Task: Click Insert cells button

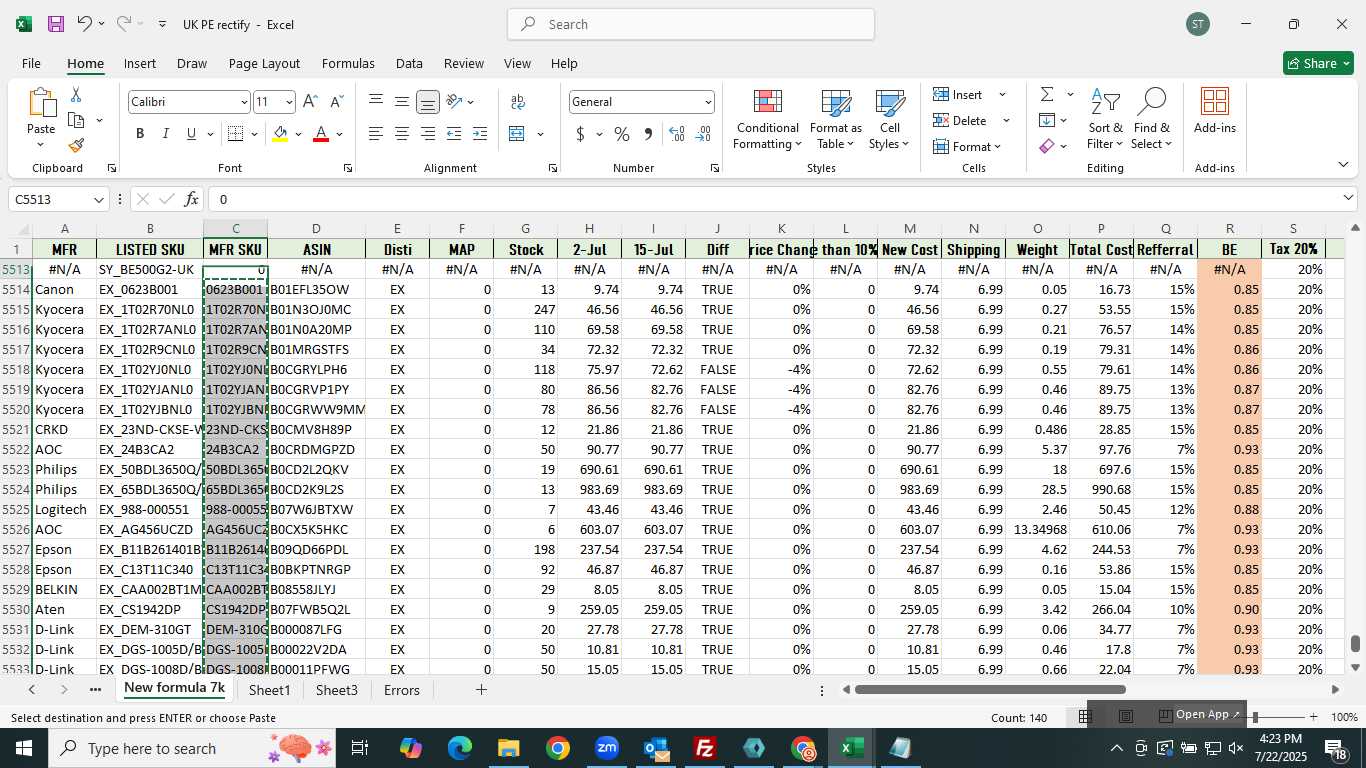Action: point(958,94)
